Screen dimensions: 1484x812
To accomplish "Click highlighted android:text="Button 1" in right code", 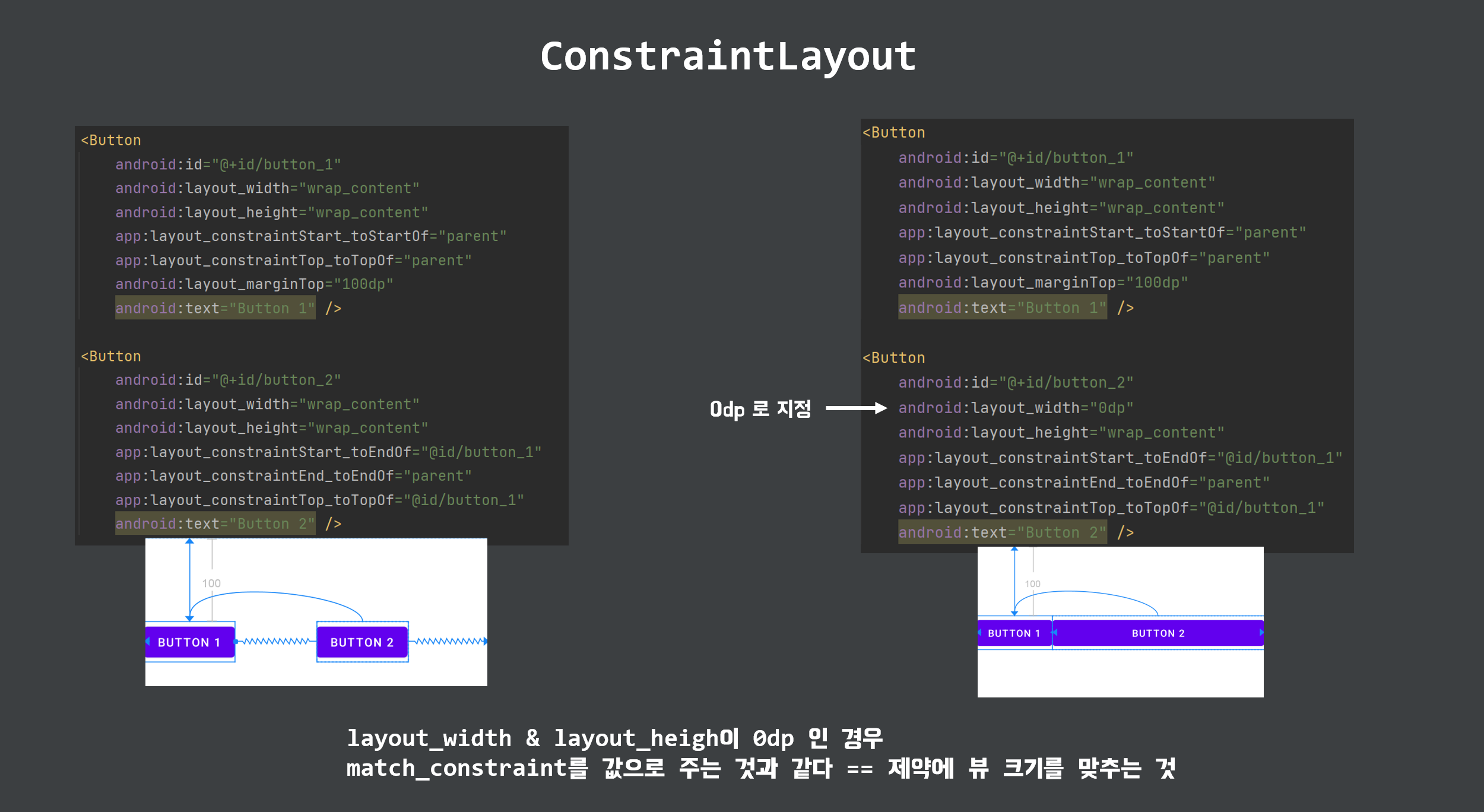I will [x=1003, y=307].
